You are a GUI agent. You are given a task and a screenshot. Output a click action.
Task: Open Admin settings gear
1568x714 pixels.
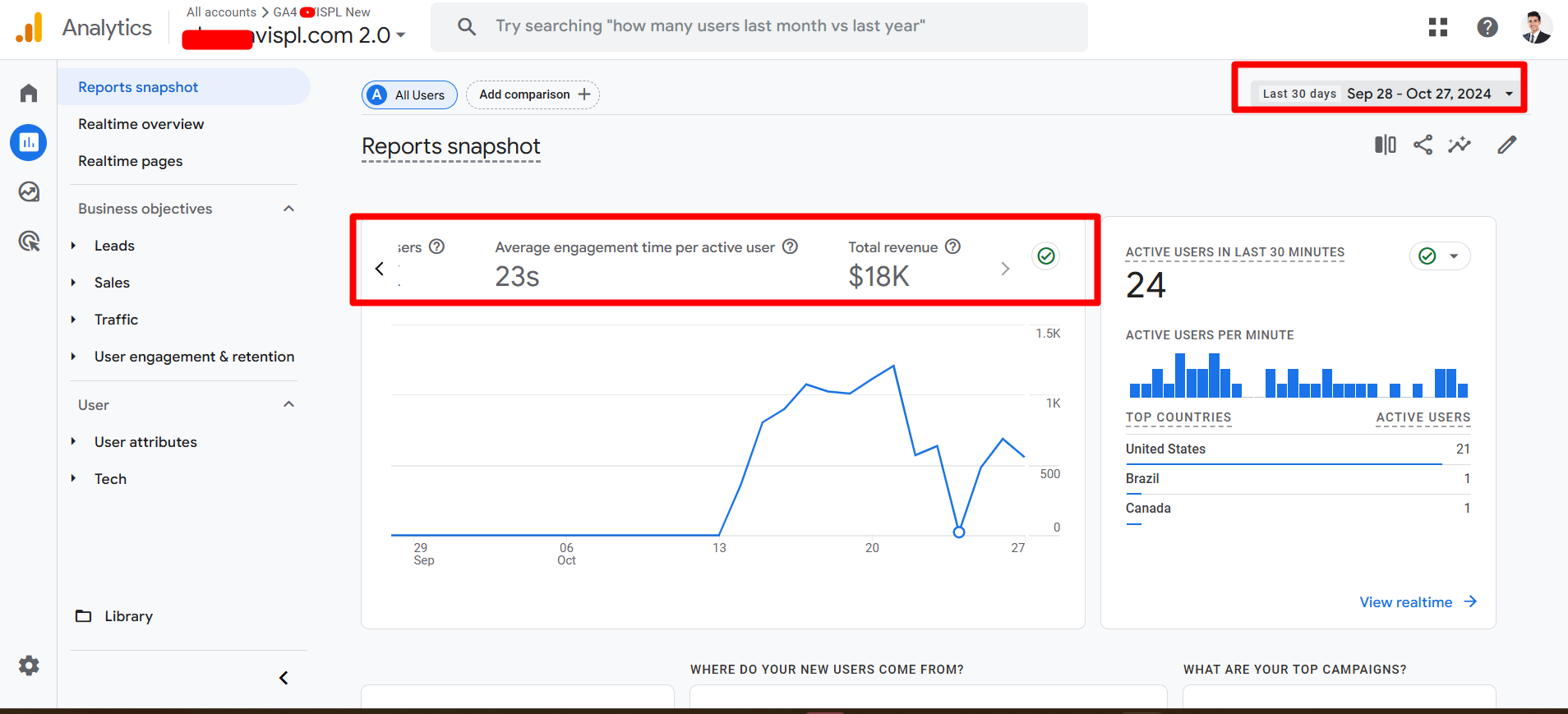tap(29, 666)
